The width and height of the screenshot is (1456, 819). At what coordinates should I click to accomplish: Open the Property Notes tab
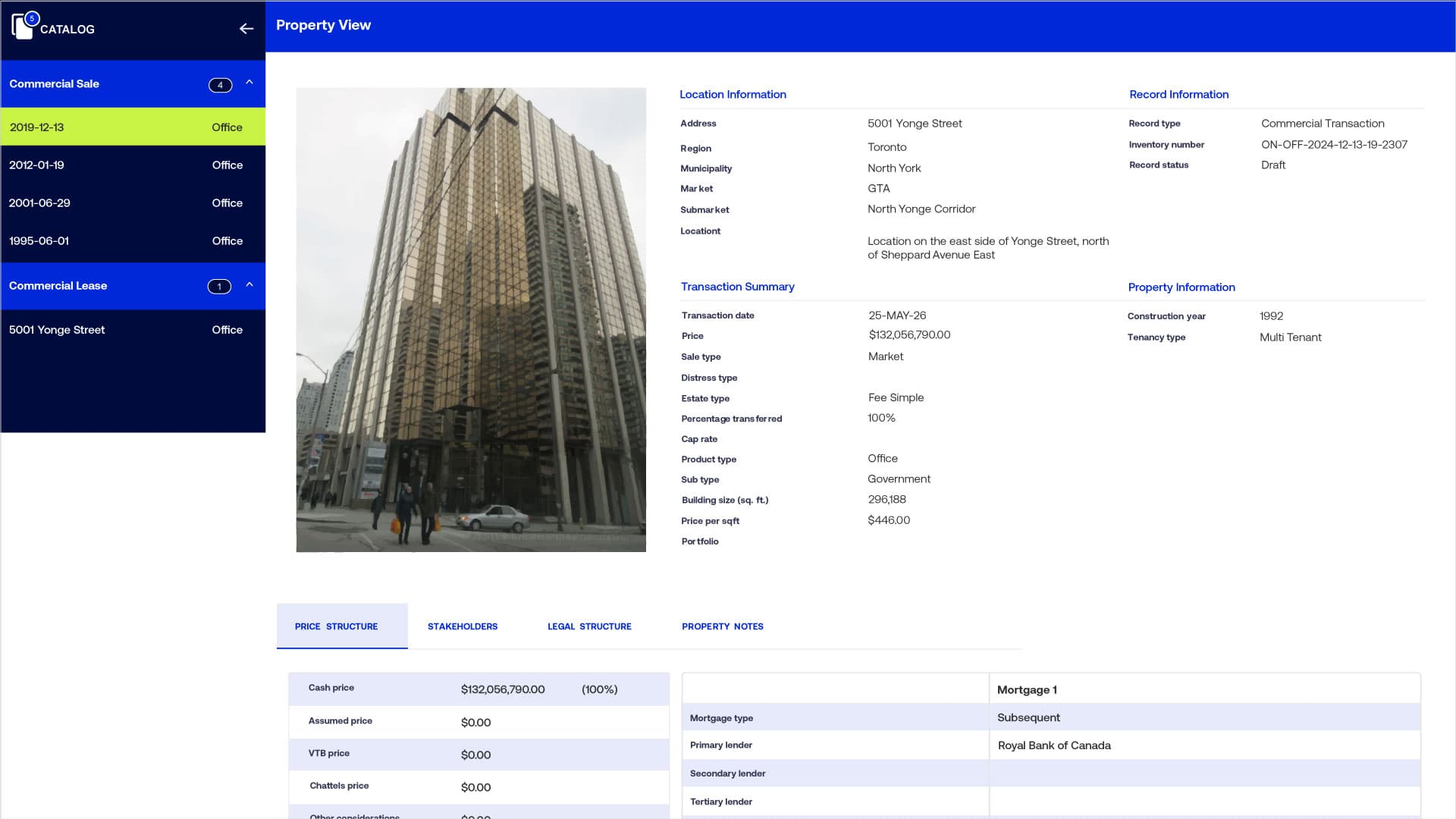point(722,626)
